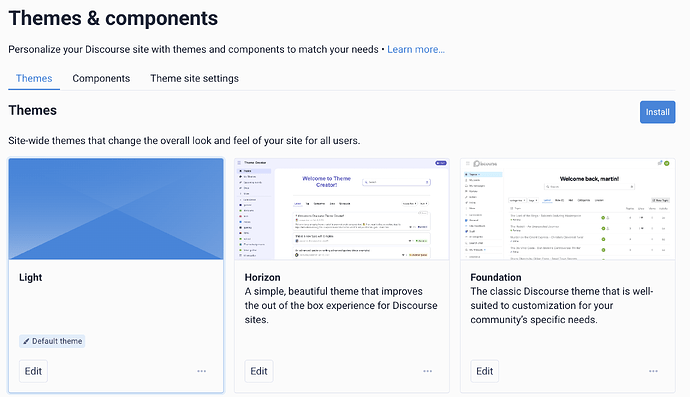Screen dimensions: 690x397
Task: Click the Light theme title
Action: [30, 277]
